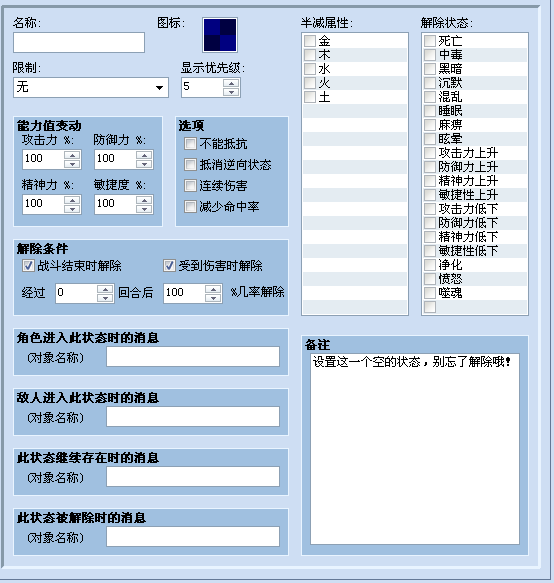Increase the %几率解除 probability value
The height and width of the screenshot is (583, 554).
click(213, 289)
